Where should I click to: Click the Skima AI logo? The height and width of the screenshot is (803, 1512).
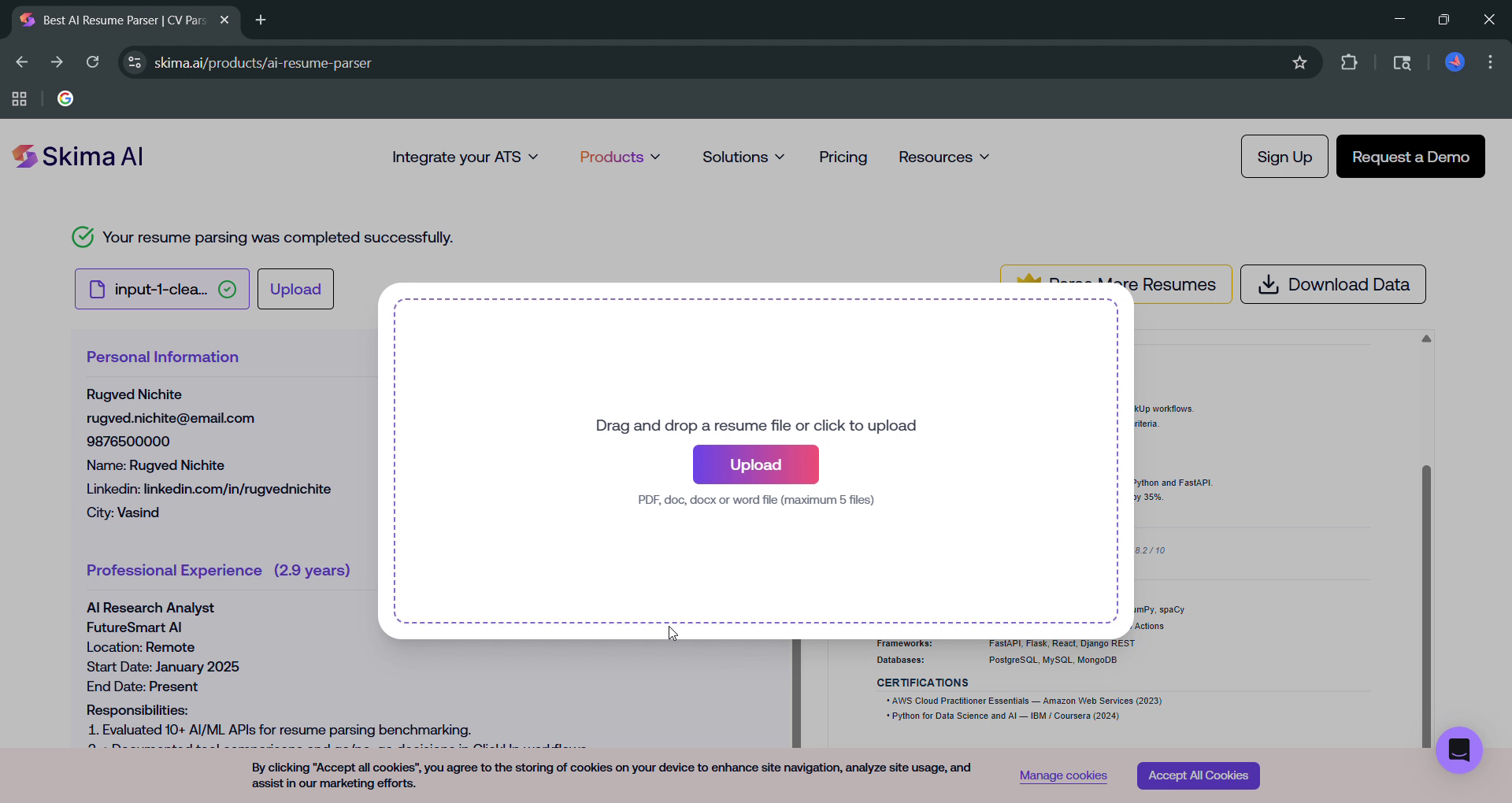77,157
